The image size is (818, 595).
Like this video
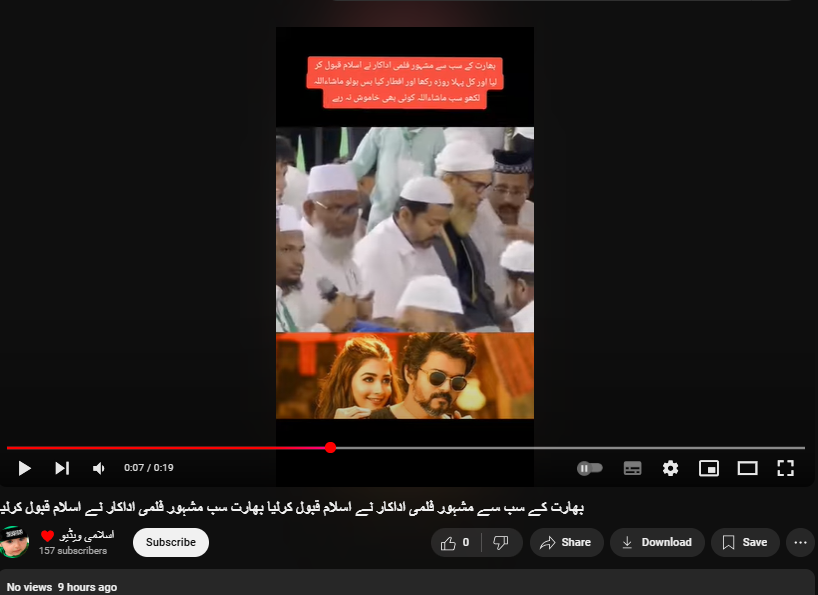coord(455,542)
